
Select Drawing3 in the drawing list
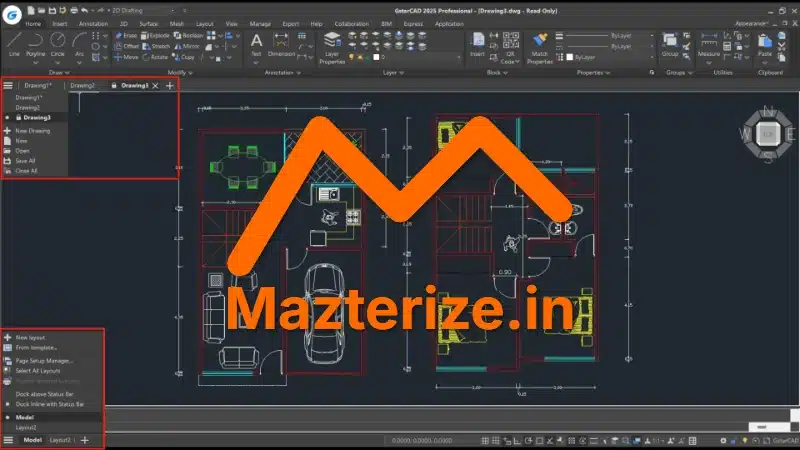point(37,117)
